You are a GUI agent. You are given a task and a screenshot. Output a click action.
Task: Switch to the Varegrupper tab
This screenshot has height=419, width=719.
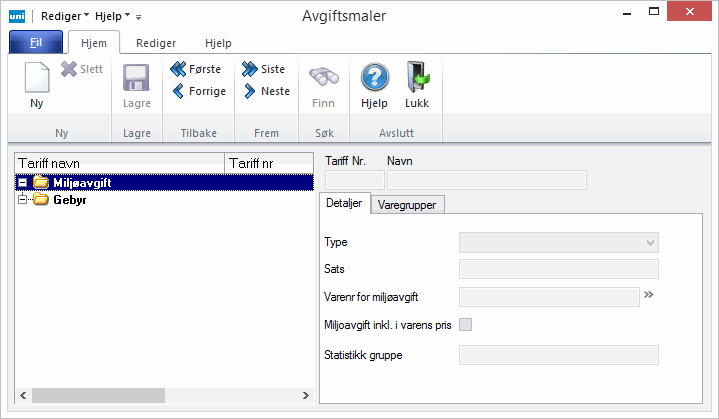[x=408, y=204]
